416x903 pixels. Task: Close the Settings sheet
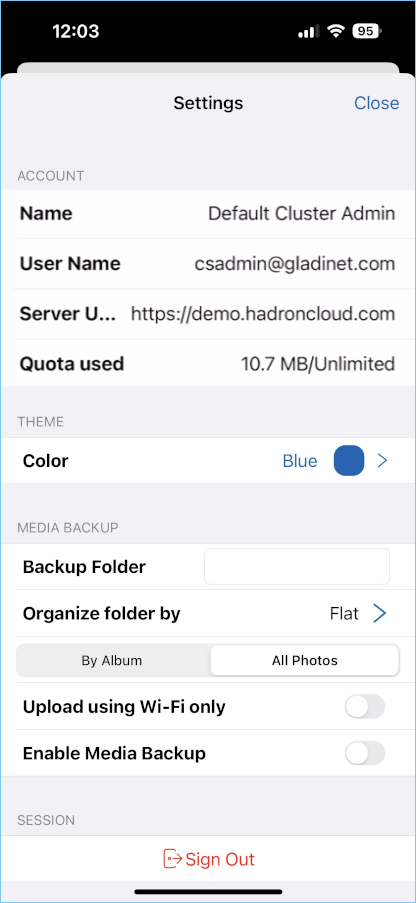pos(376,103)
